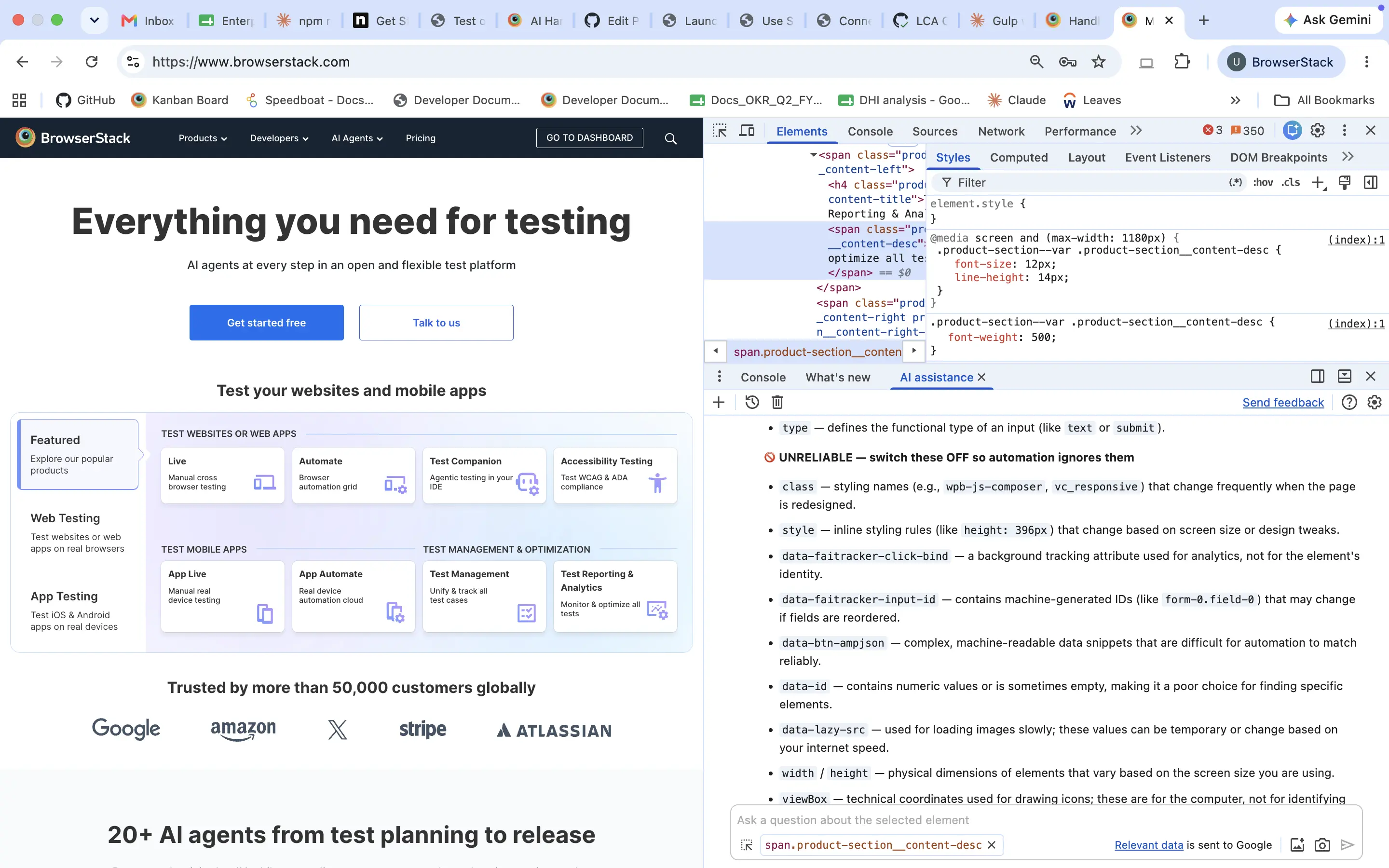
Task: Switch to the Console panel tab
Action: [870, 132]
